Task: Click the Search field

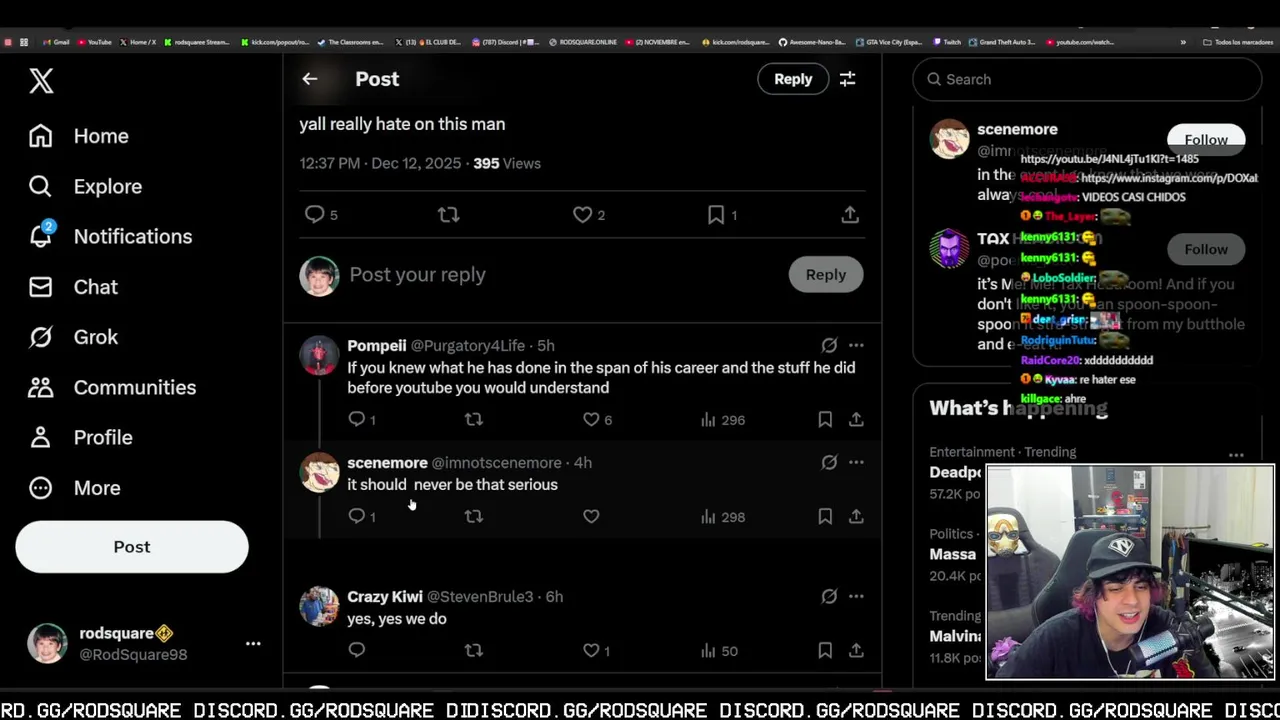Action: click(x=1087, y=79)
